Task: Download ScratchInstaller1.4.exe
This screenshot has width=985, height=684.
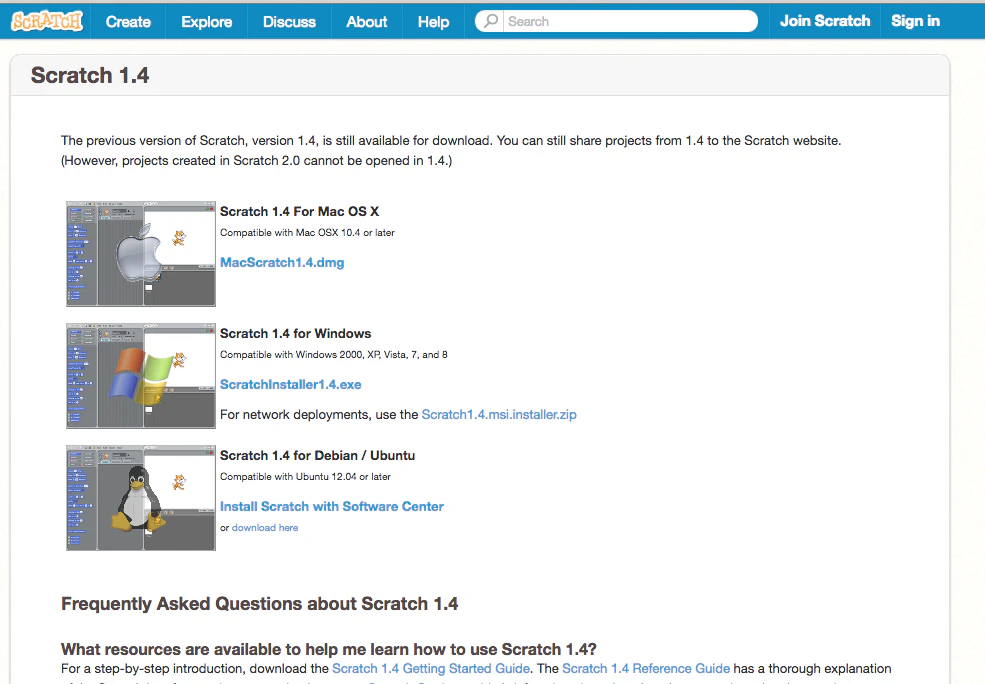Action: click(x=290, y=384)
